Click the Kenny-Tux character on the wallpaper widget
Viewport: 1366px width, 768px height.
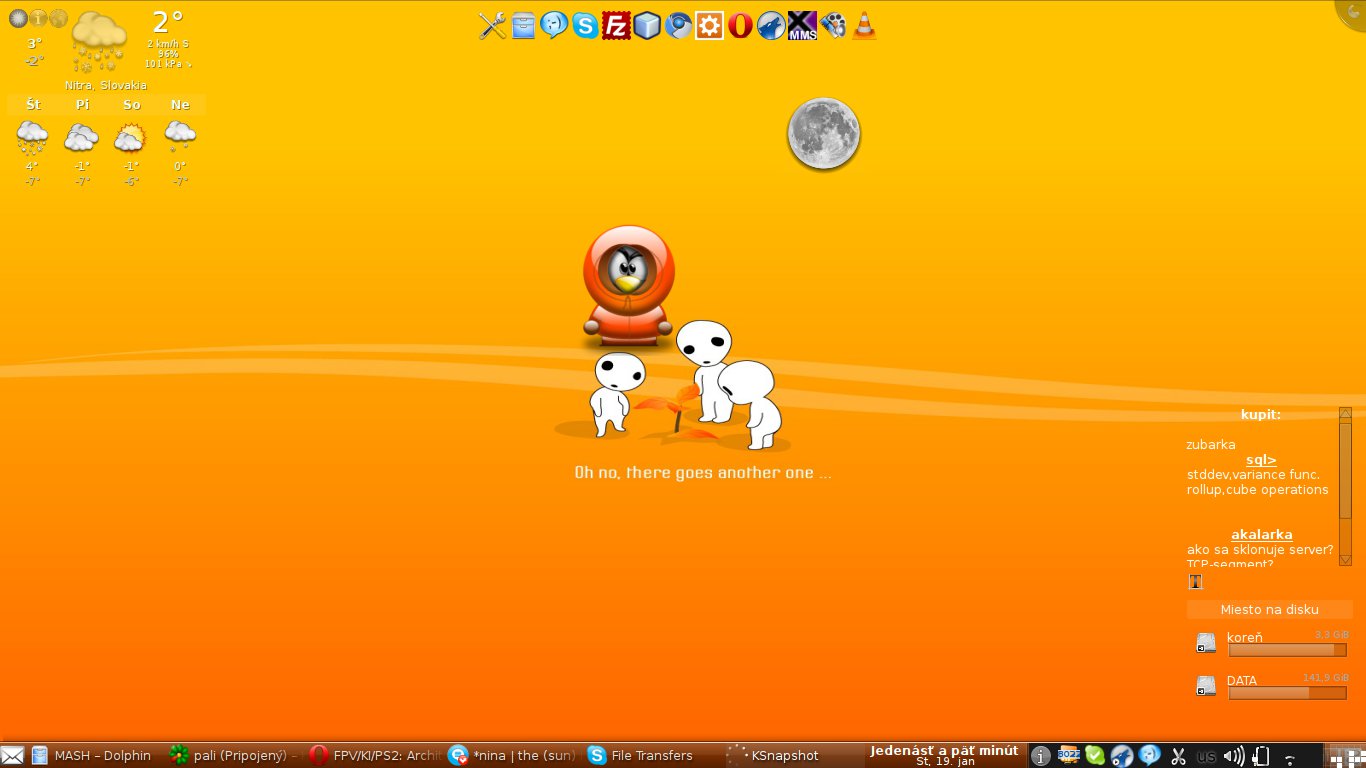(x=628, y=286)
